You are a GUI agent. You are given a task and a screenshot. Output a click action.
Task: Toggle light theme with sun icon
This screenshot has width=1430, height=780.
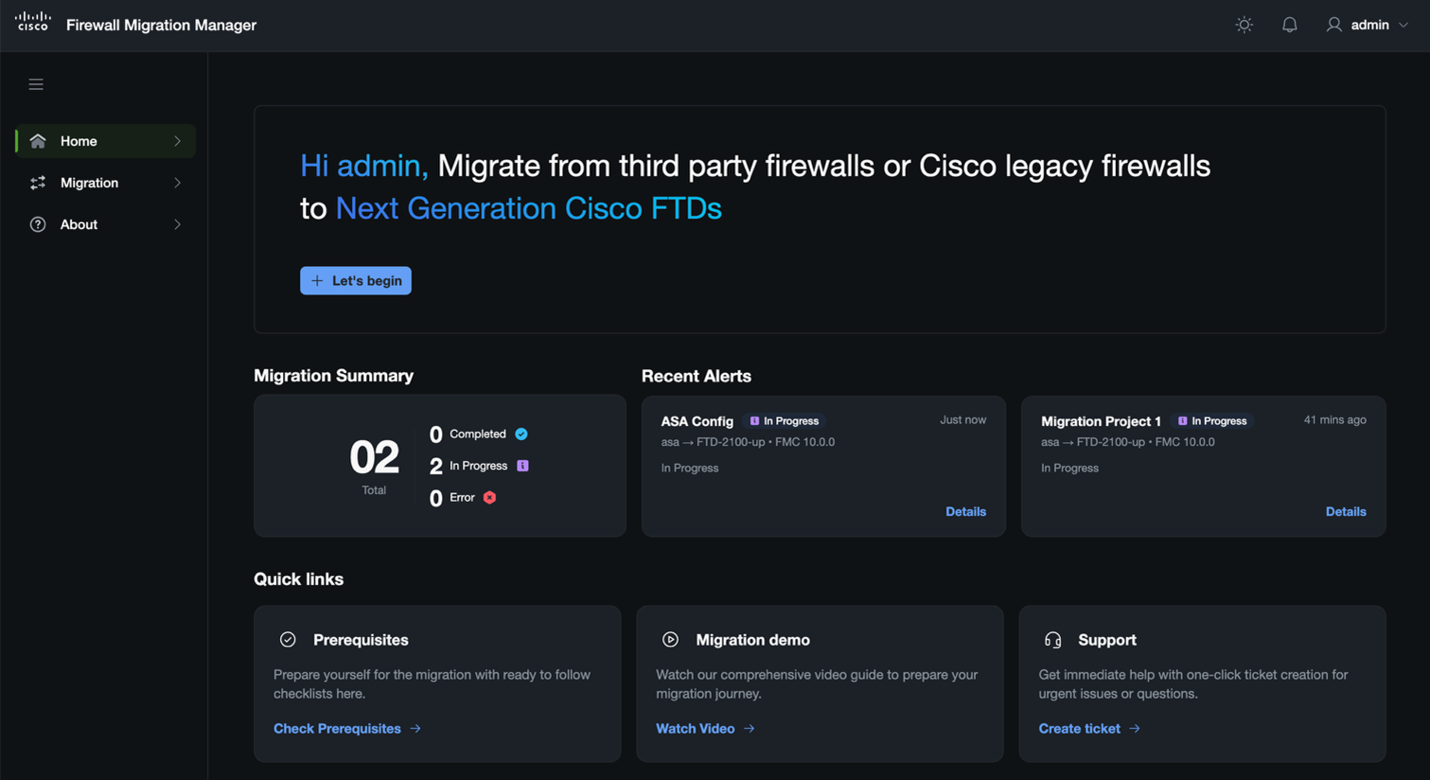point(1244,25)
